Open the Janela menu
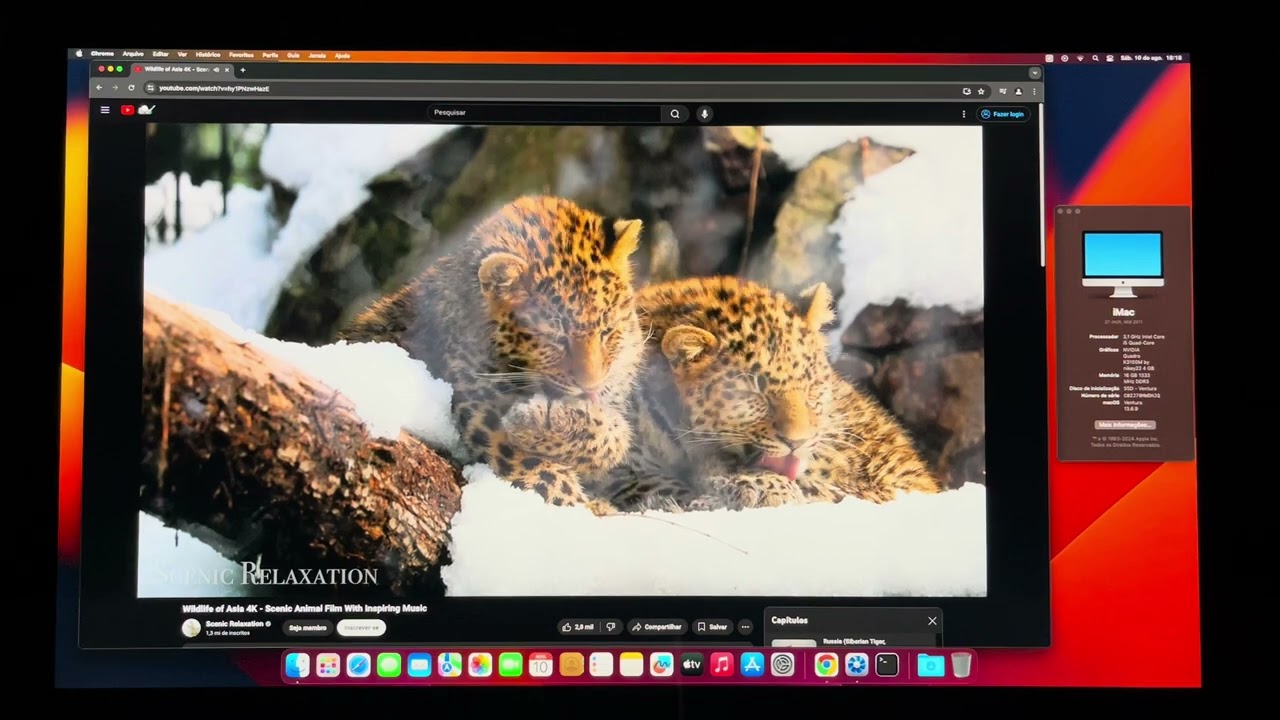This screenshot has width=1280, height=720. click(317, 55)
